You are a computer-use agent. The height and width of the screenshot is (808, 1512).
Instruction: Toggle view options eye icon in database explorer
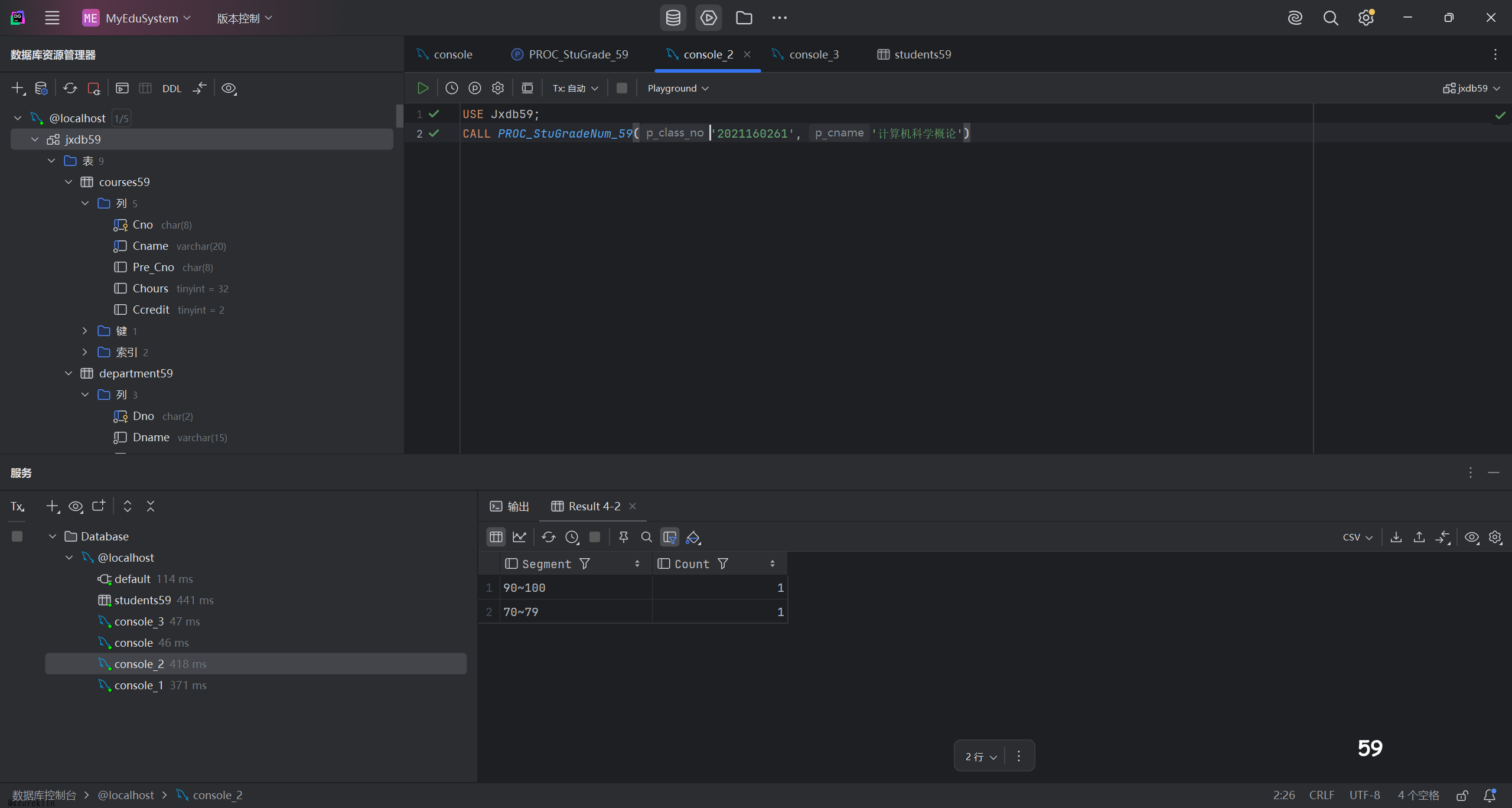tap(229, 88)
